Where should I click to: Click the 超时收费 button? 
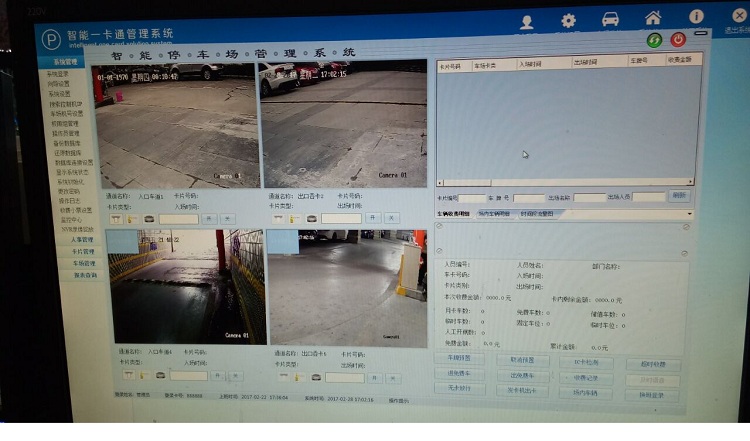[653, 364]
